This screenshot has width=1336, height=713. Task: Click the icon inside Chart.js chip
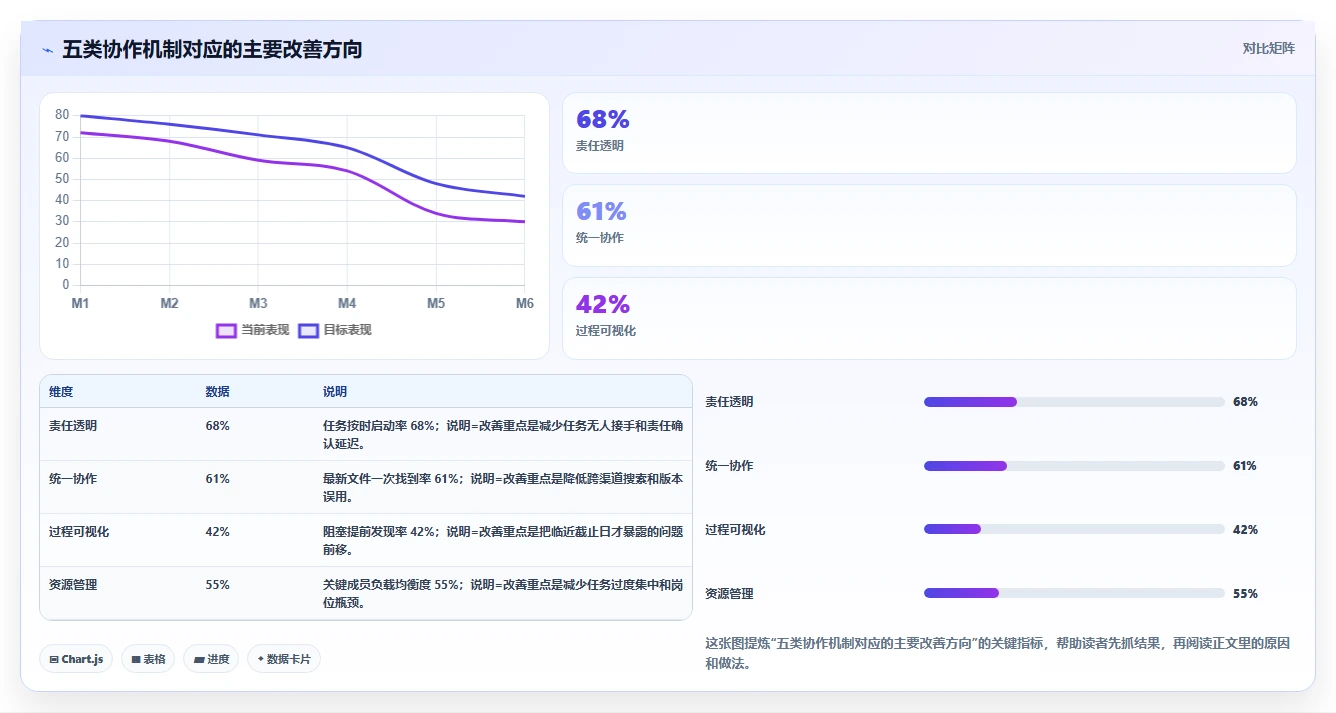(x=54, y=659)
